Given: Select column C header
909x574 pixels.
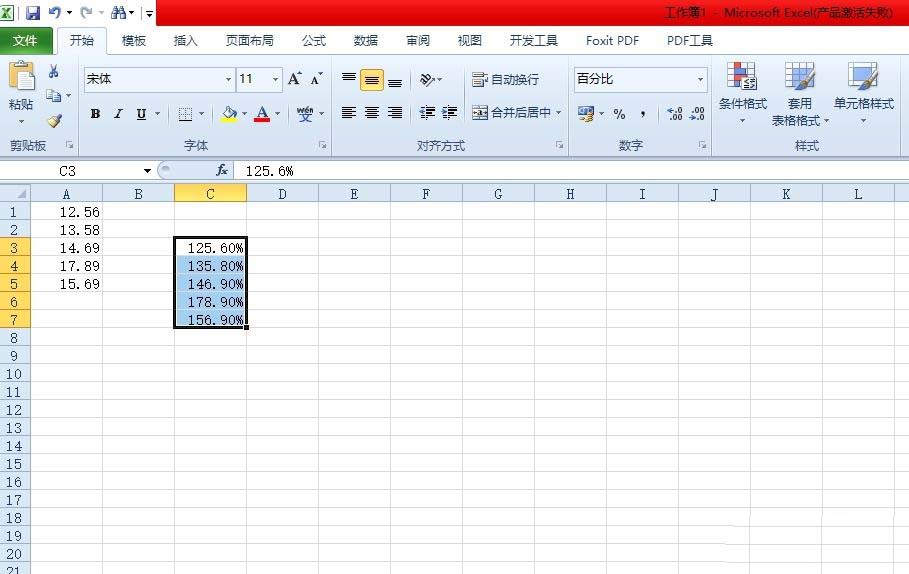Looking at the screenshot, I should coord(210,194).
